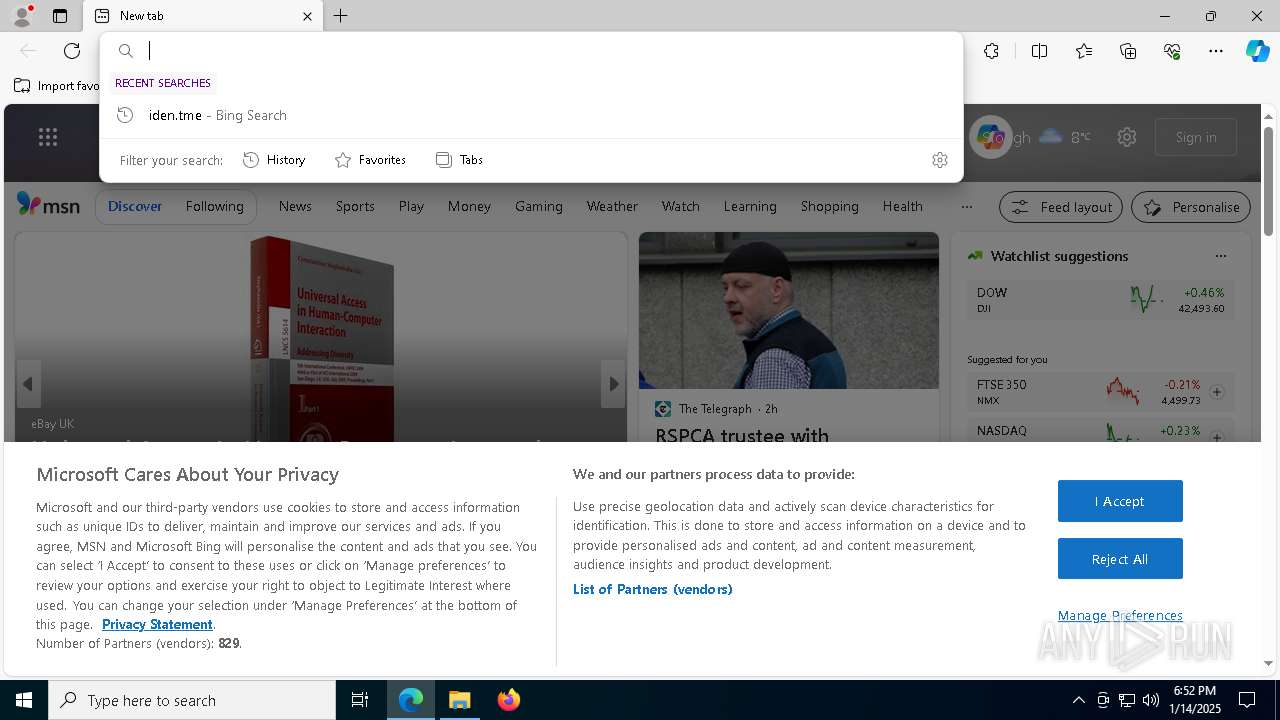This screenshot has height=720, width=1280.
Task: Select recent search iden.tme
Action: (531, 115)
